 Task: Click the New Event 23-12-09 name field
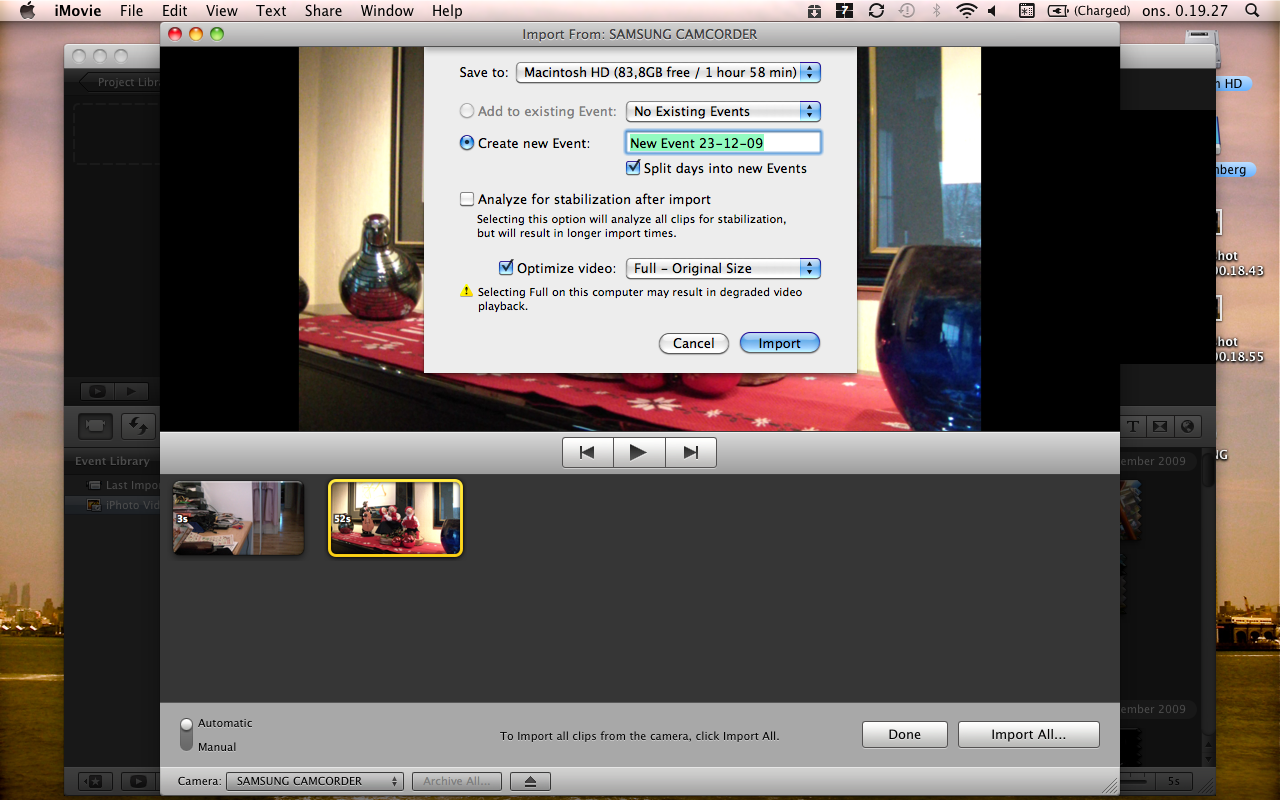click(723, 143)
